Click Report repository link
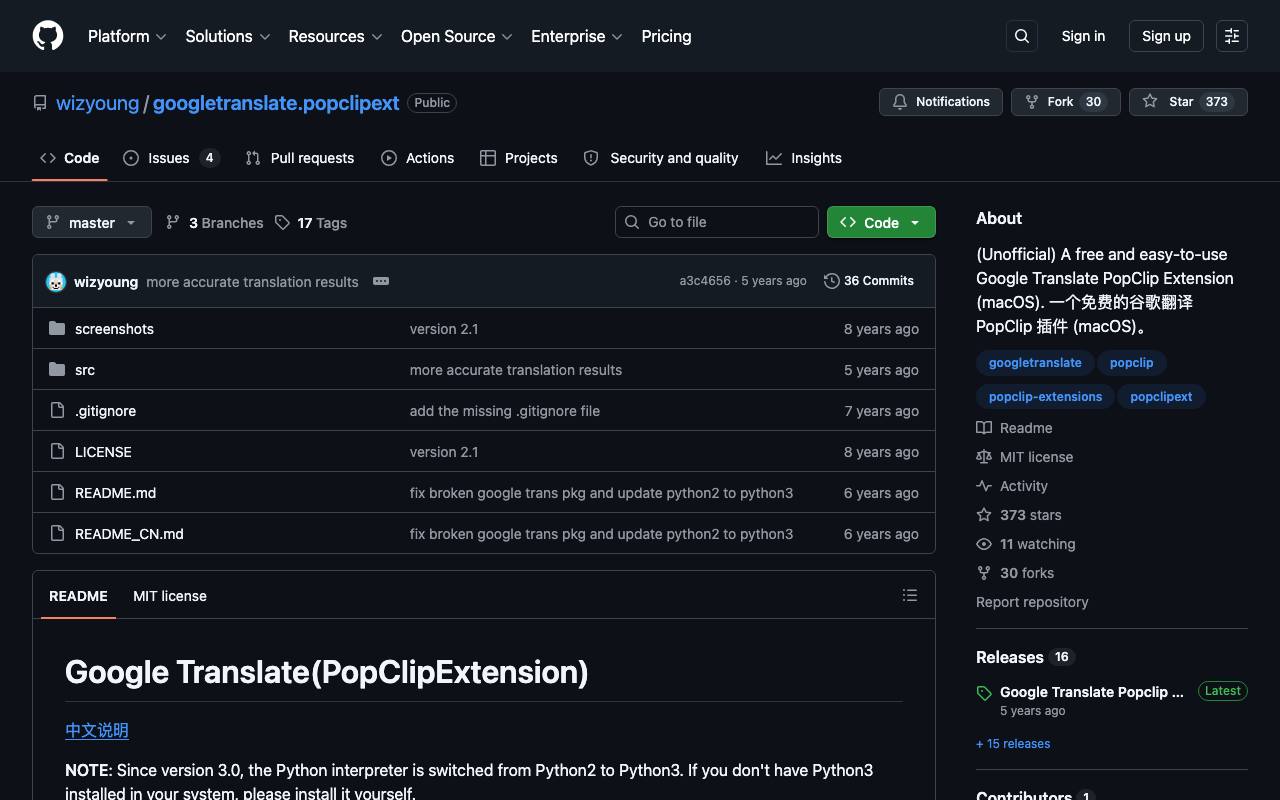The height and width of the screenshot is (800, 1280). (1032, 602)
